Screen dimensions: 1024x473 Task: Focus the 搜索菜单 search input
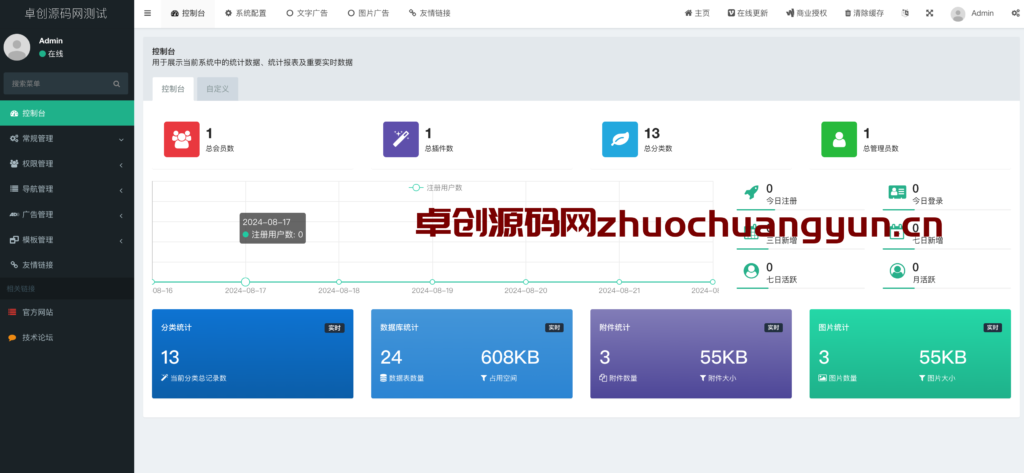57,84
